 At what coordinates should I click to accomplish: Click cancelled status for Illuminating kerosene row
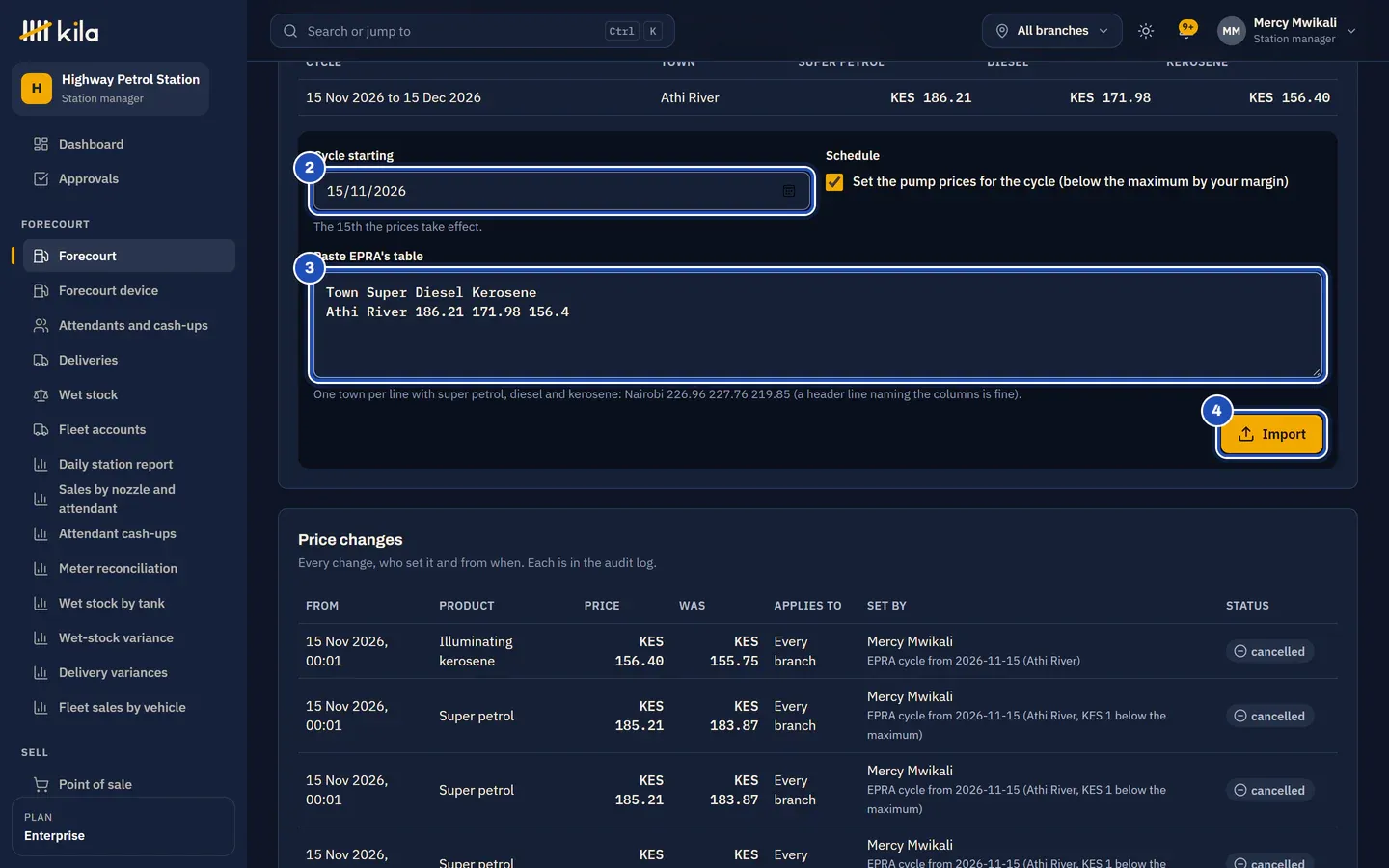(x=1269, y=652)
